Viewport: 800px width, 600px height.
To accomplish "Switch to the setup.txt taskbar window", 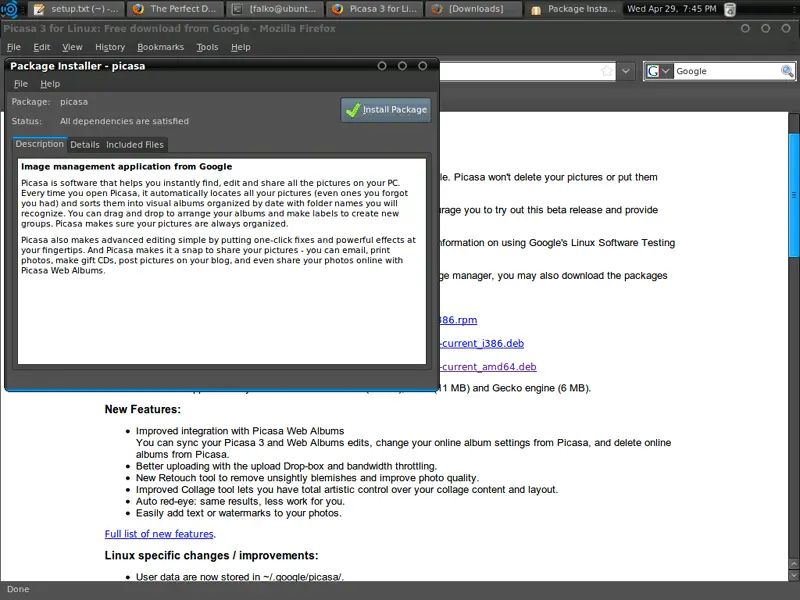I will 77,9.
